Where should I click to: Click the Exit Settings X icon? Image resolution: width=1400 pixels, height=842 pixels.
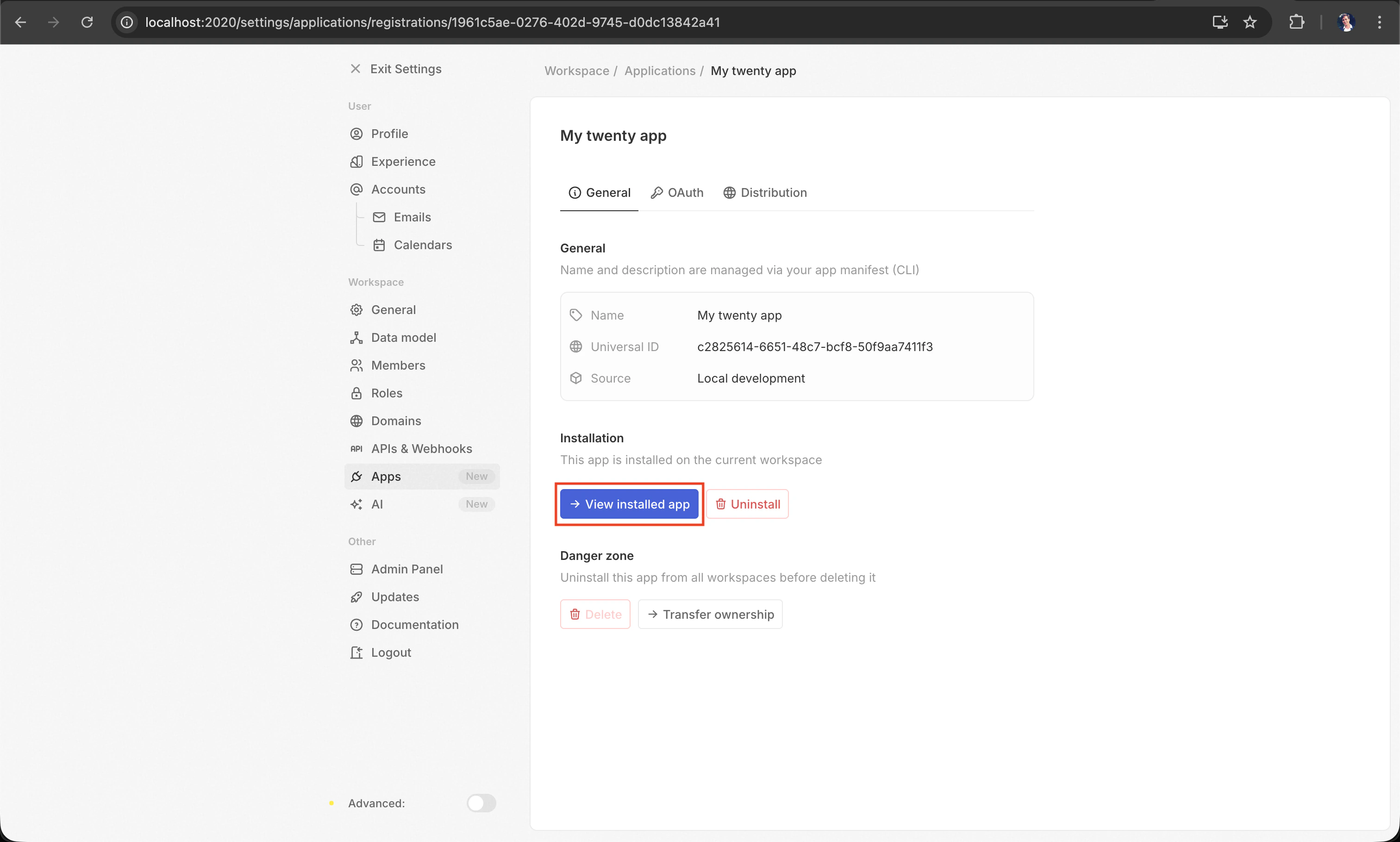coord(356,69)
